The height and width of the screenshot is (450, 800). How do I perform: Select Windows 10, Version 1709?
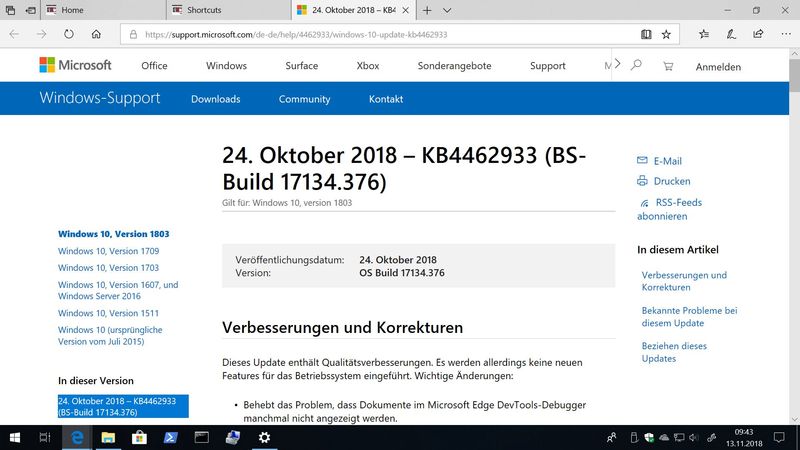click(x=108, y=251)
